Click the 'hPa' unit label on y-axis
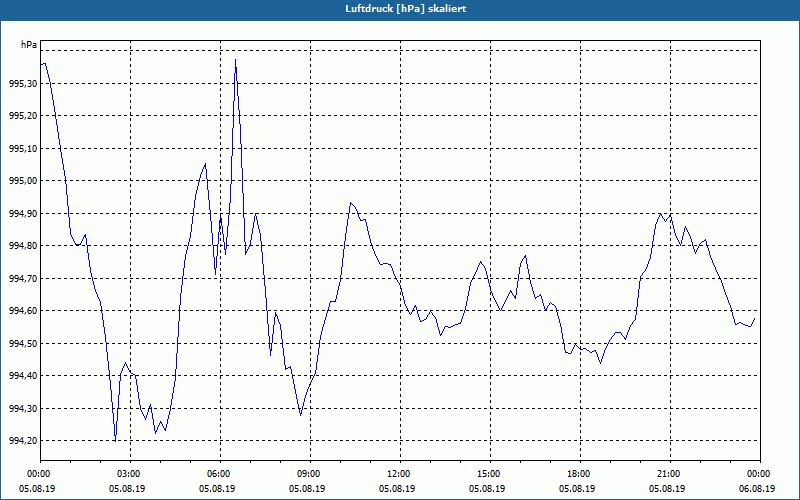This screenshot has width=800, height=500. tap(29, 45)
